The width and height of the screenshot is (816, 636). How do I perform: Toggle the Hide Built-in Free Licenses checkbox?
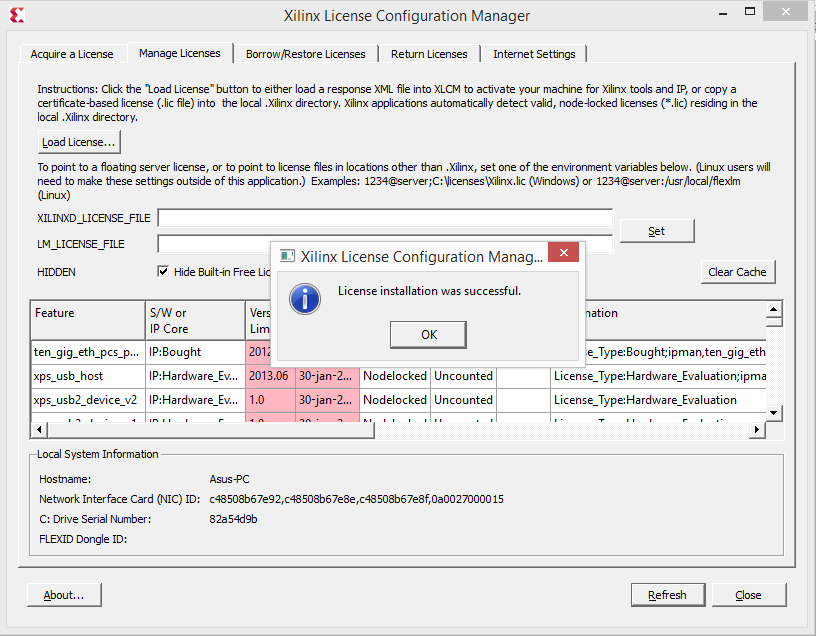coord(163,271)
